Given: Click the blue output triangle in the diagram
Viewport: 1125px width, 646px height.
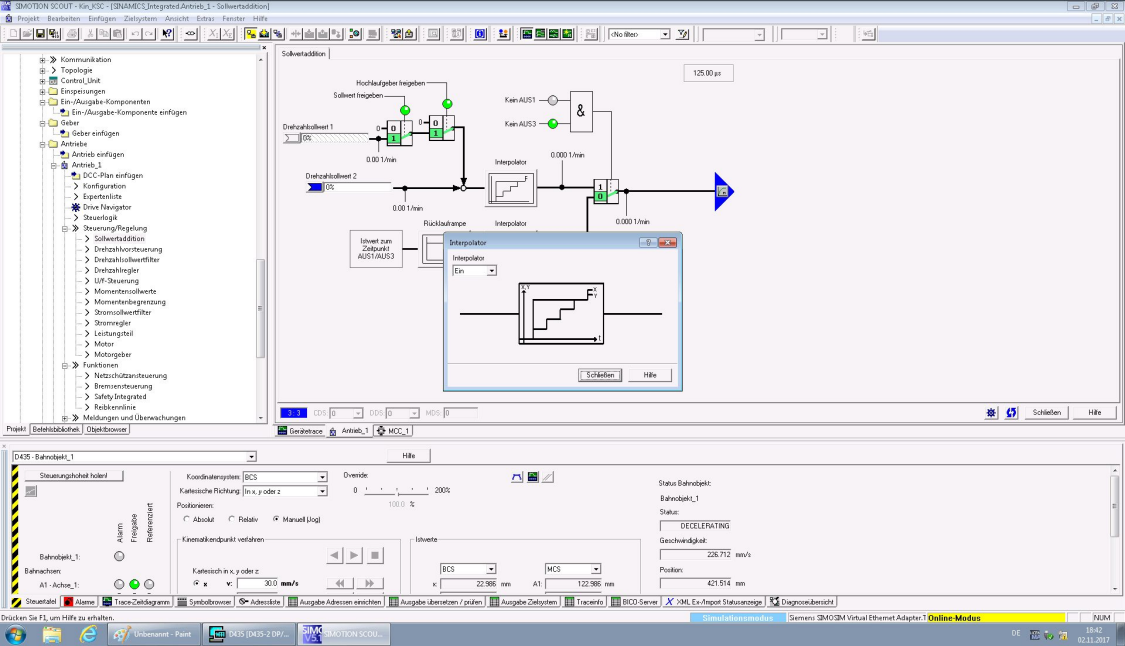Looking at the screenshot, I should pyautogui.click(x=723, y=192).
